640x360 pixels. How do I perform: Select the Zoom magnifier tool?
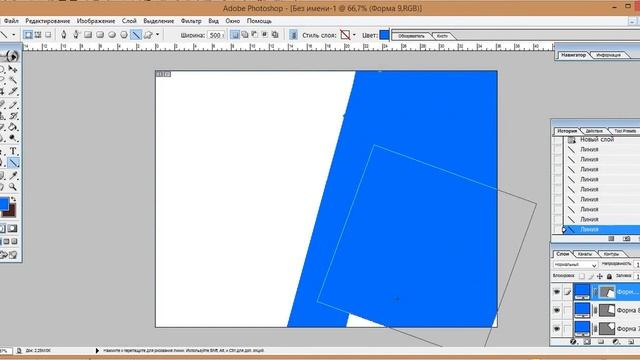point(13,187)
